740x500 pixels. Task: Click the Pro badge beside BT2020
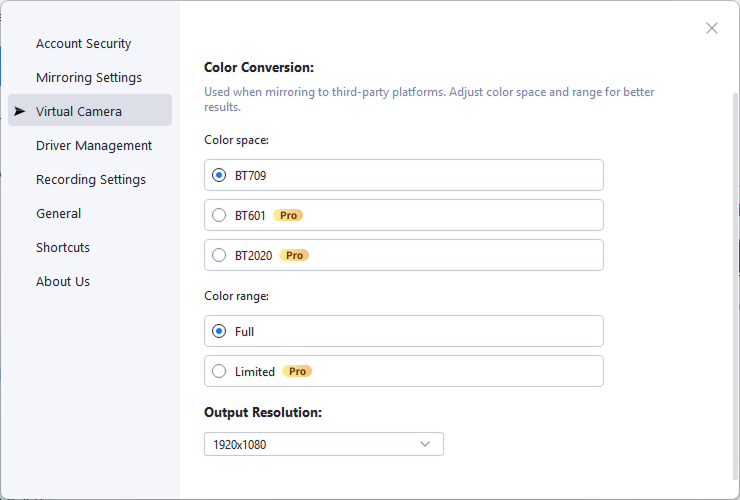294,255
